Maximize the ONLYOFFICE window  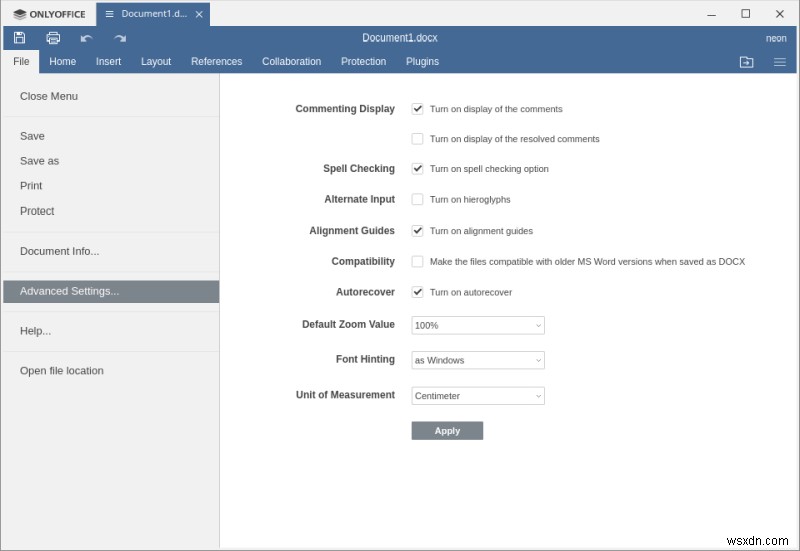745,14
